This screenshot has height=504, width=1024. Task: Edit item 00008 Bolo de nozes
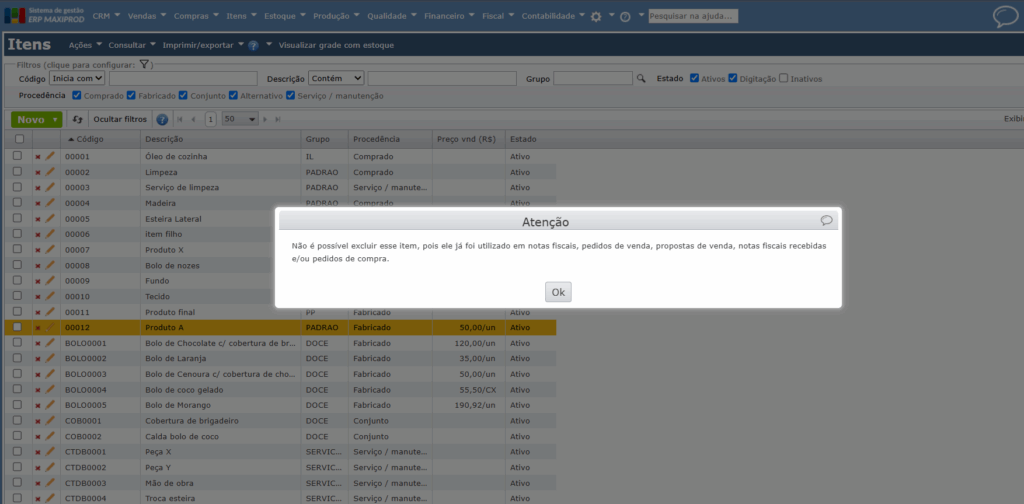pyautogui.click(x=50, y=265)
